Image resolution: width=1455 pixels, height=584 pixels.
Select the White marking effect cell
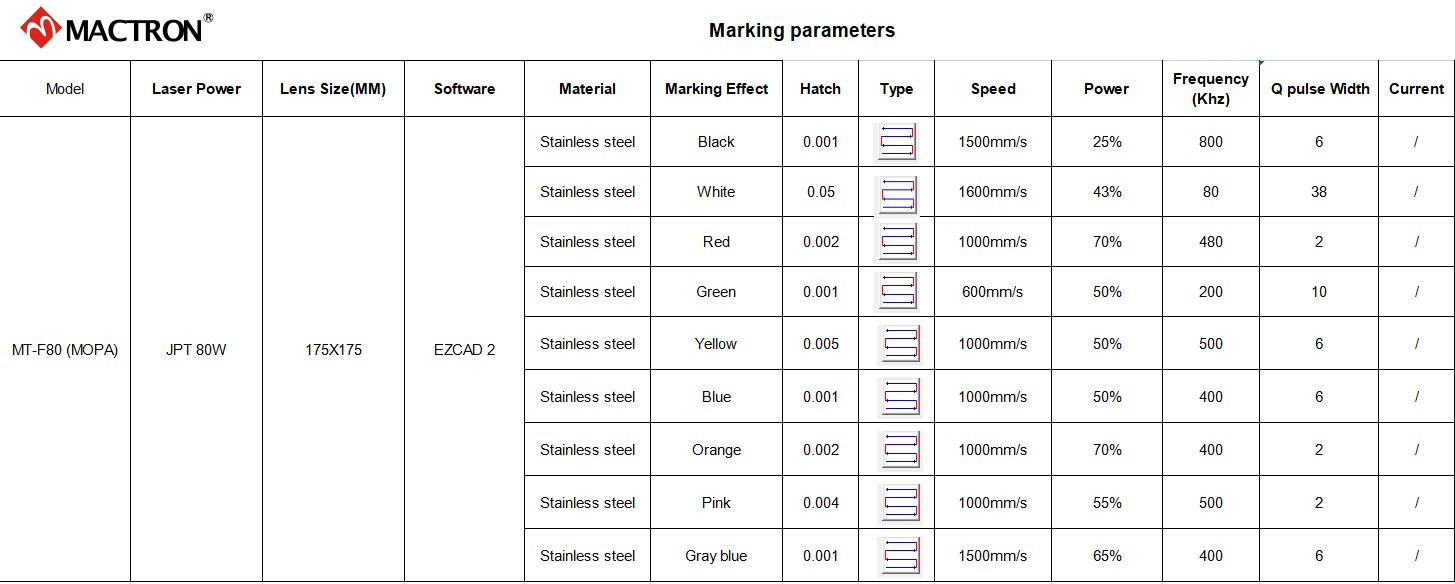pos(716,192)
